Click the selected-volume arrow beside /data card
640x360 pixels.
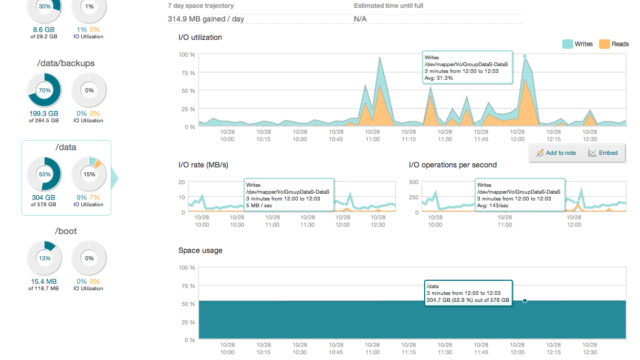point(115,178)
